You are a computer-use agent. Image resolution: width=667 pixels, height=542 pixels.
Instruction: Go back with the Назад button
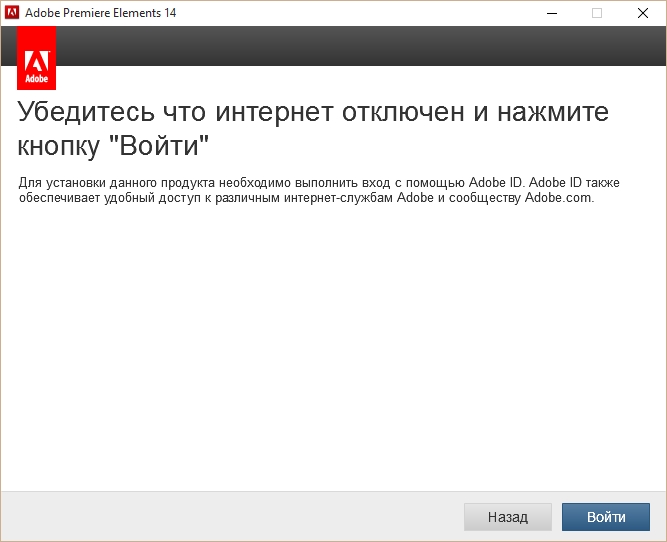pyautogui.click(x=507, y=517)
